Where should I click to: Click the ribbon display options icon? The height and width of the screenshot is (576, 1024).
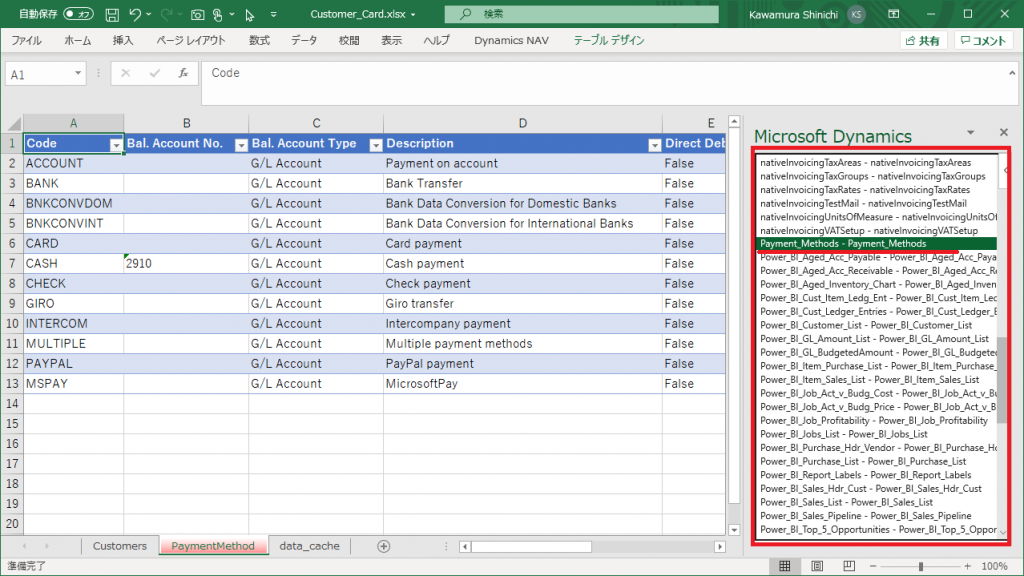[894, 14]
